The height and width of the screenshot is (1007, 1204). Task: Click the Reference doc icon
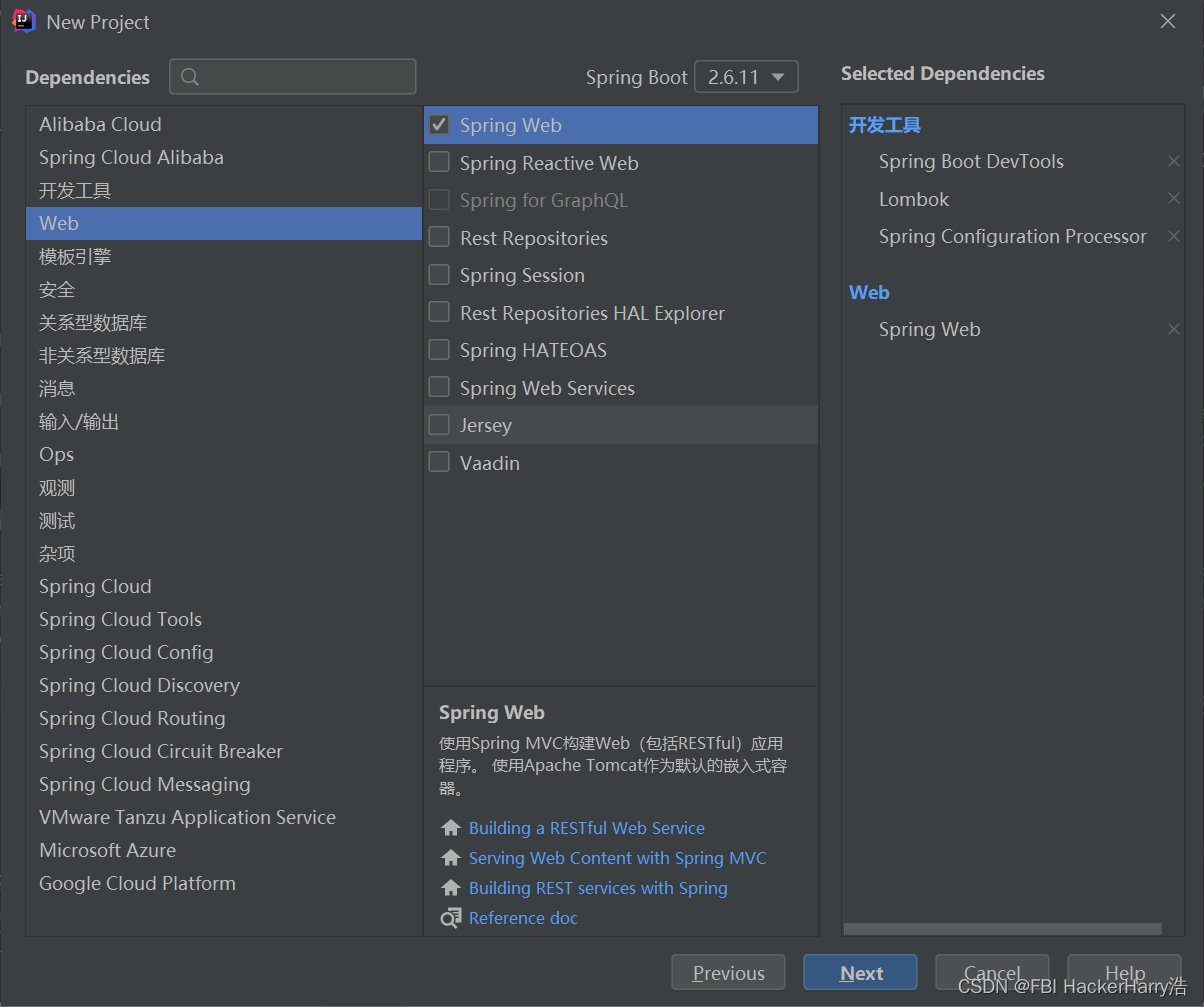[451, 918]
